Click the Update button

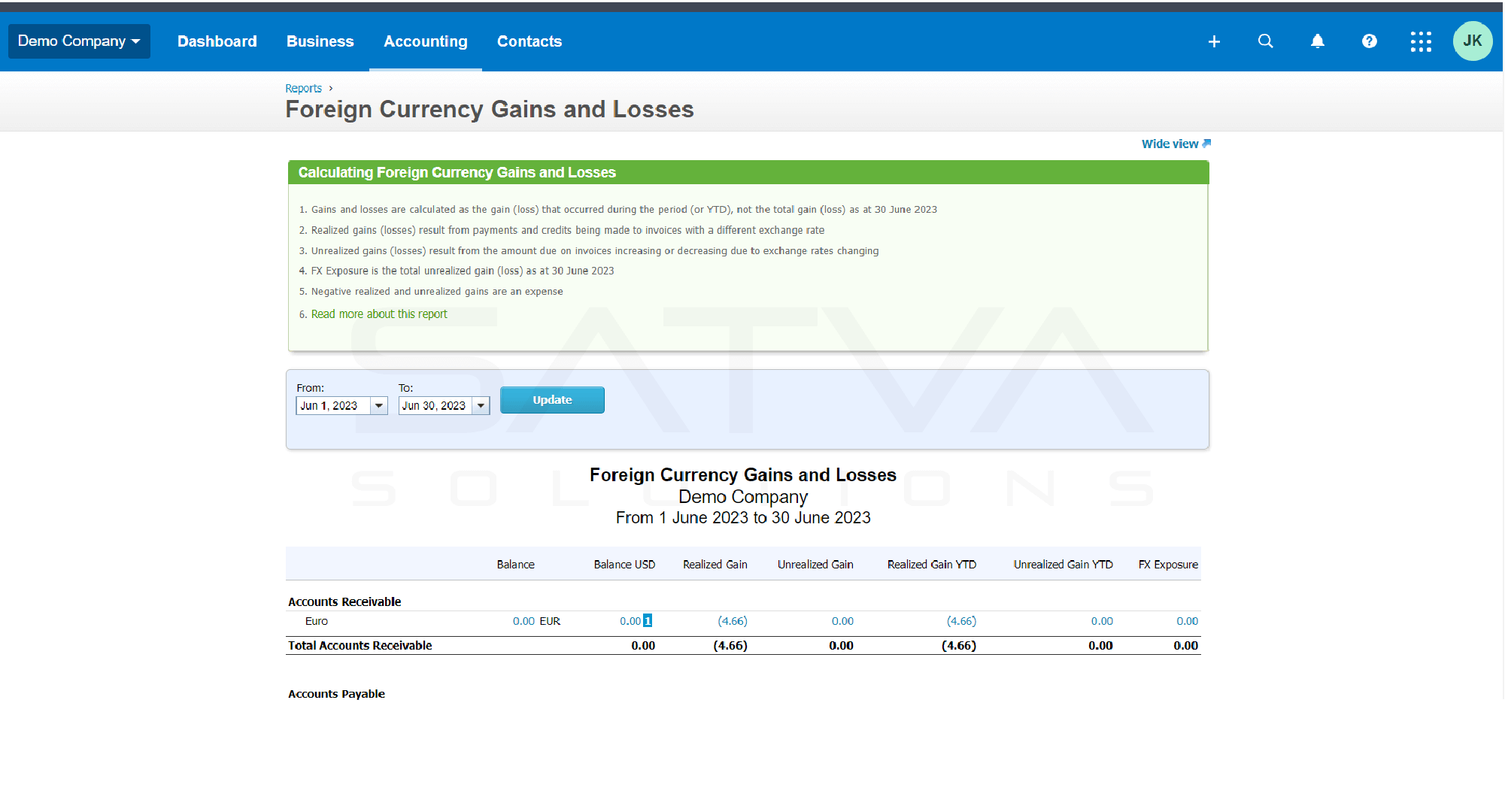[552, 400]
